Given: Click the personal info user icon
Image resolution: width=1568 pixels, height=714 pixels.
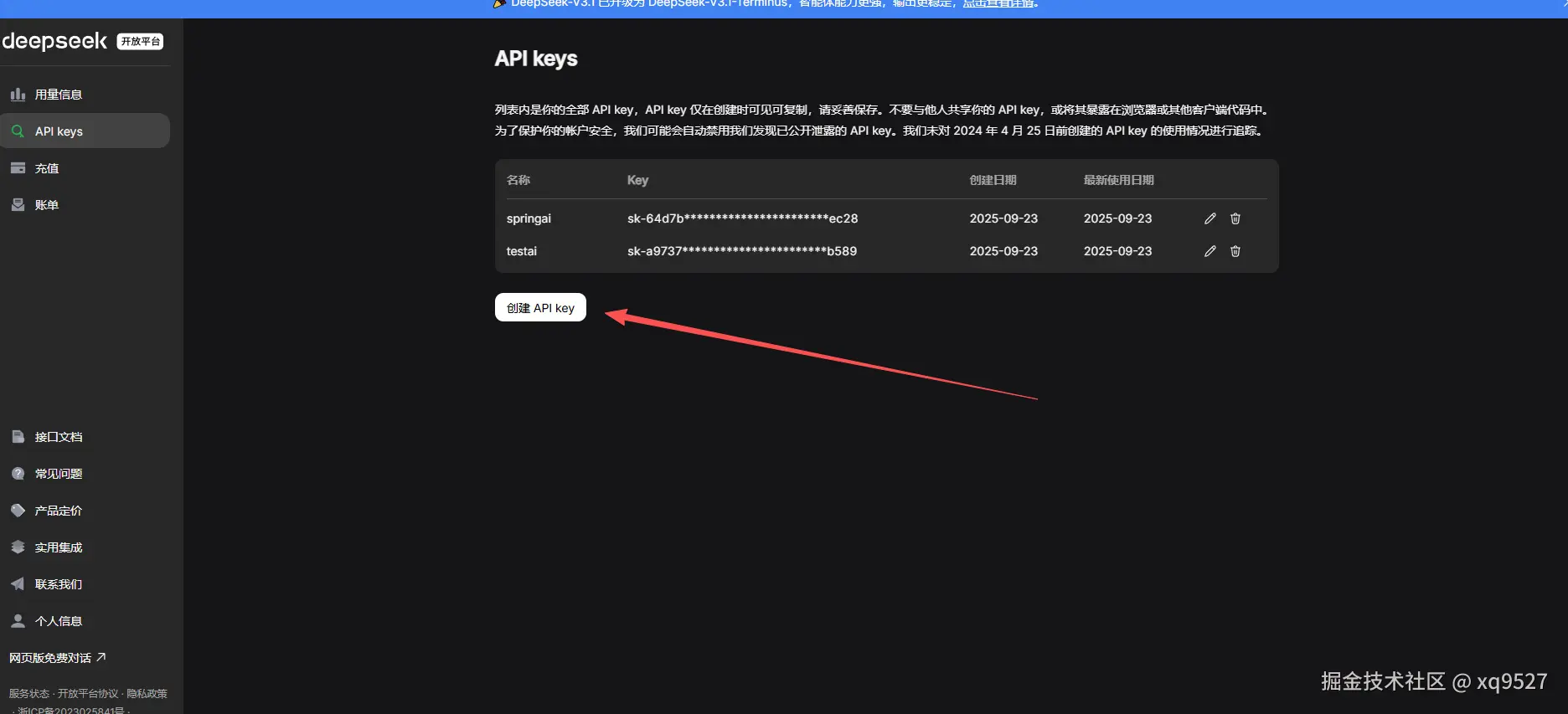Looking at the screenshot, I should click(x=18, y=621).
